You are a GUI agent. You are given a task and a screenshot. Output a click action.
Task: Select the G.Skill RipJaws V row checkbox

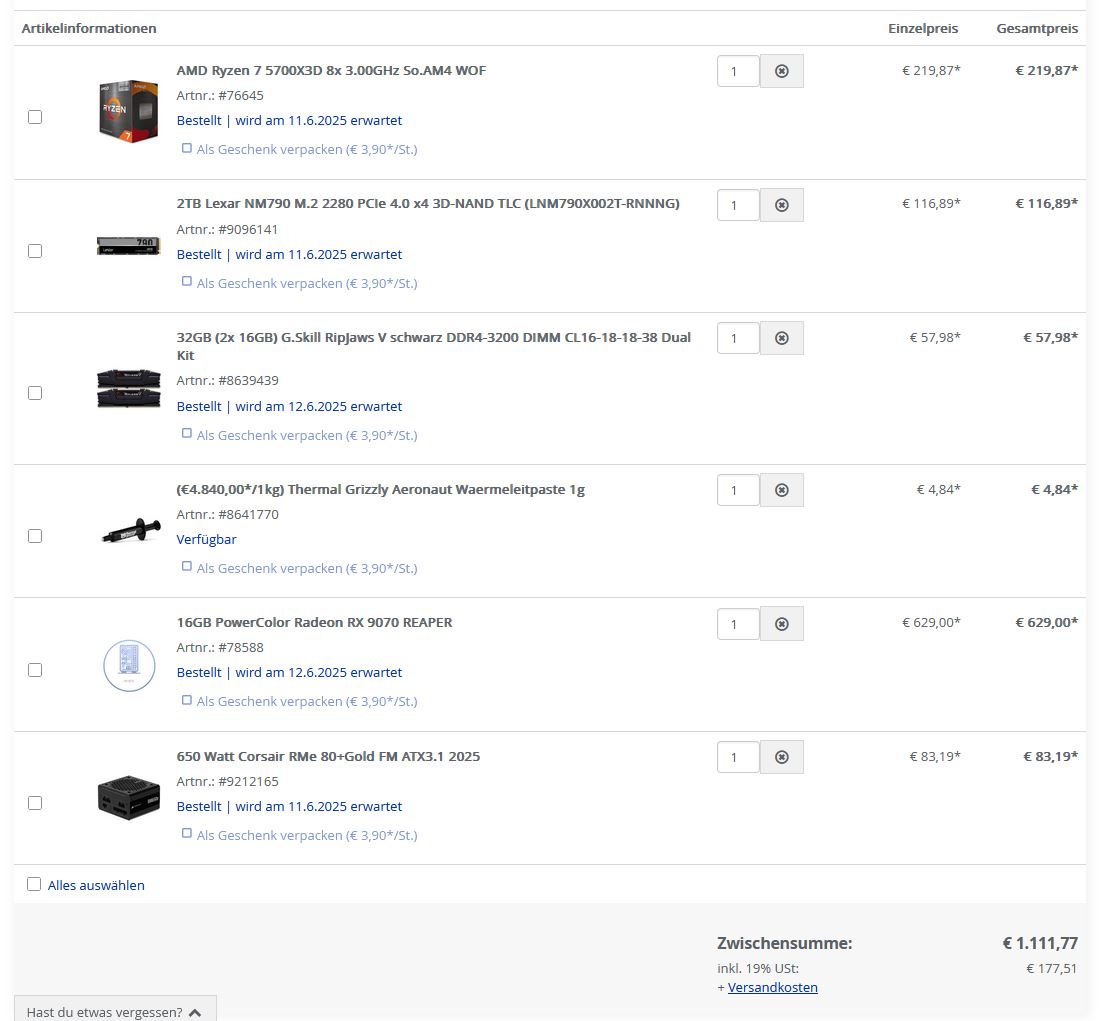35,393
